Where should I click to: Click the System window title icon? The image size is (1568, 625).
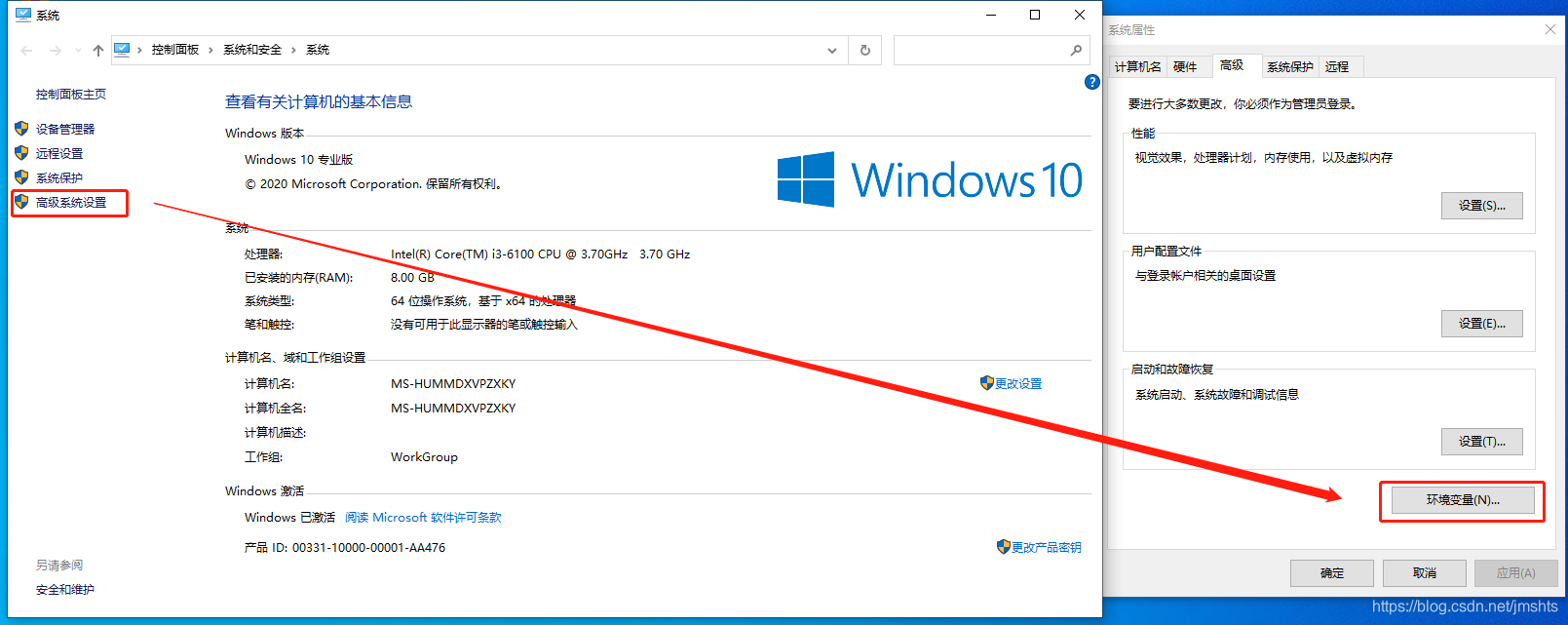click(23, 15)
